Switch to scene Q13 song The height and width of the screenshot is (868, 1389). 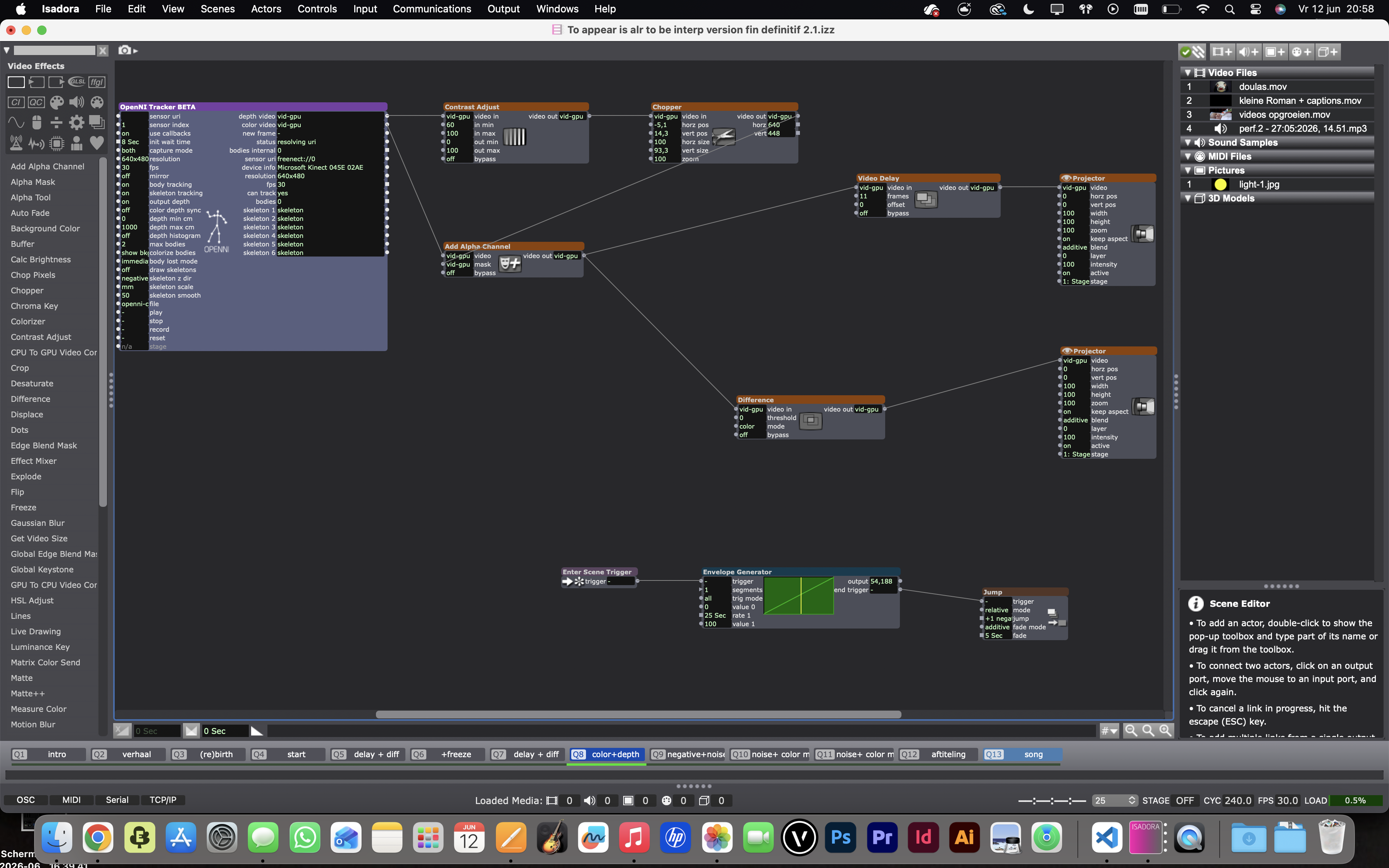[x=1022, y=754]
